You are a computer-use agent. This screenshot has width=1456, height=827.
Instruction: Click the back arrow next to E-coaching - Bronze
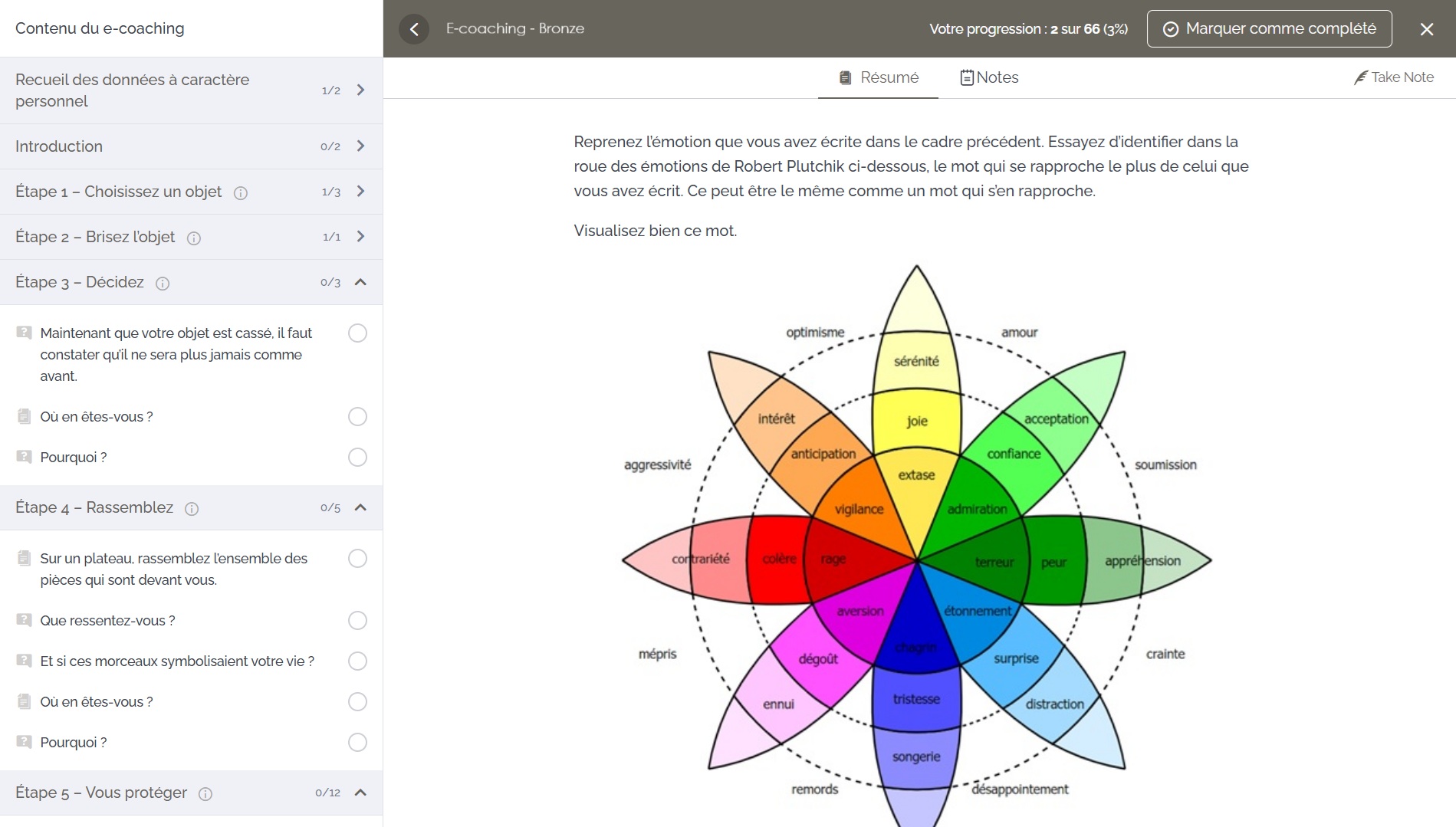(414, 29)
